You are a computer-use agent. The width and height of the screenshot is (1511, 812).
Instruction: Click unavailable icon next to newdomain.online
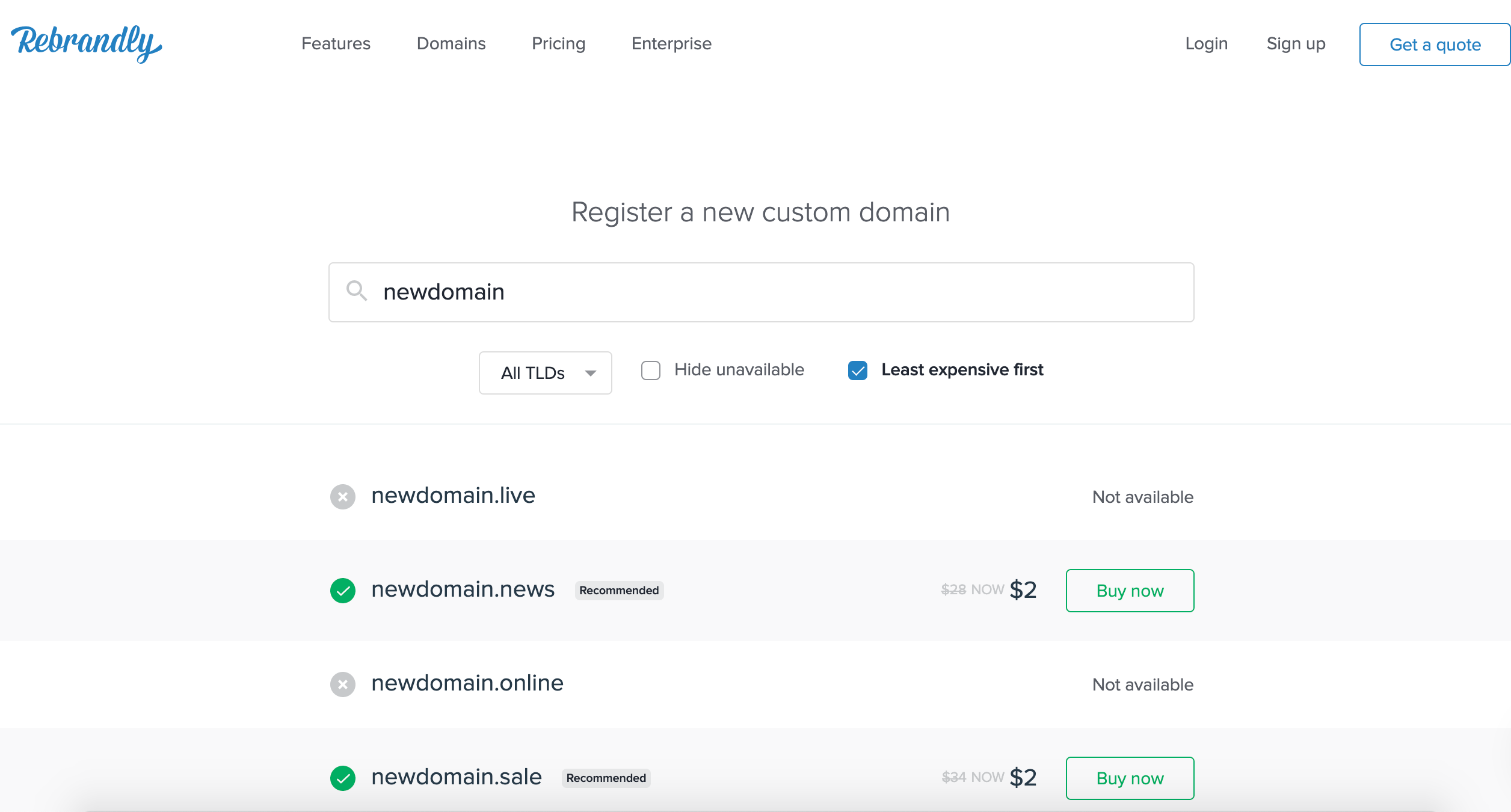pyautogui.click(x=343, y=684)
